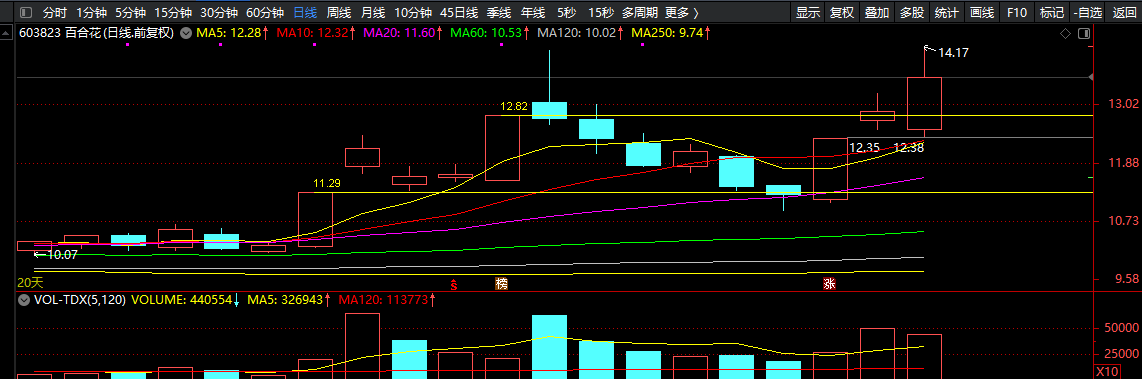Open the VOL-TDX indicator dropdown arrow
This screenshot has height=379, width=1142.
[x=25, y=299]
